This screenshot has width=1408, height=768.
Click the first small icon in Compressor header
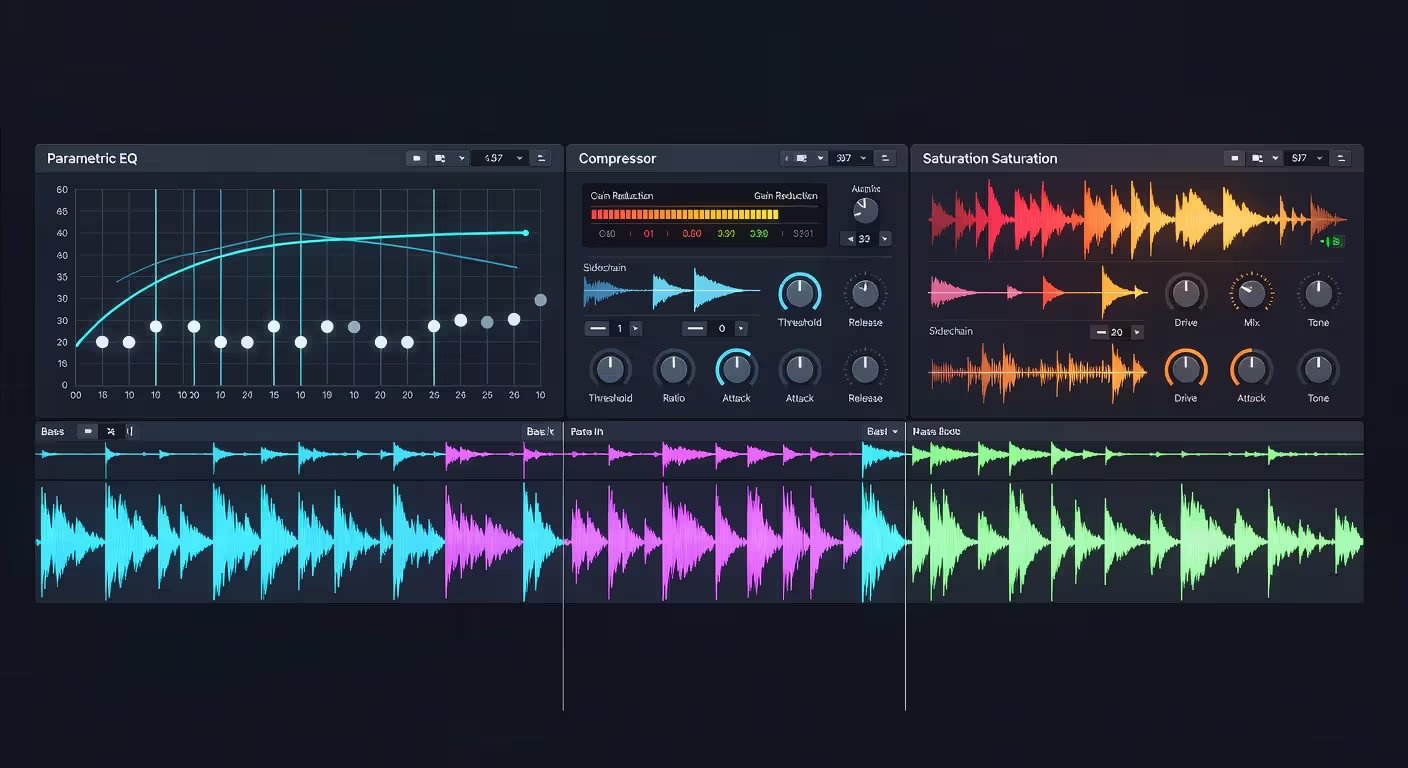pyautogui.click(x=788, y=158)
